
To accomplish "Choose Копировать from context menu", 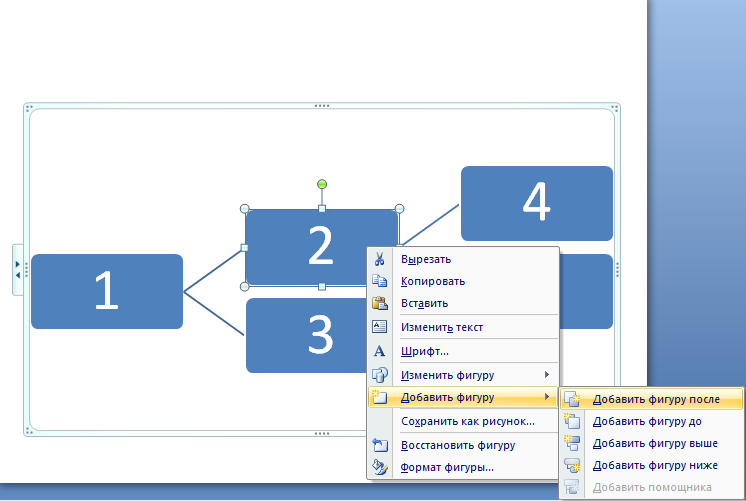I will click(462, 281).
